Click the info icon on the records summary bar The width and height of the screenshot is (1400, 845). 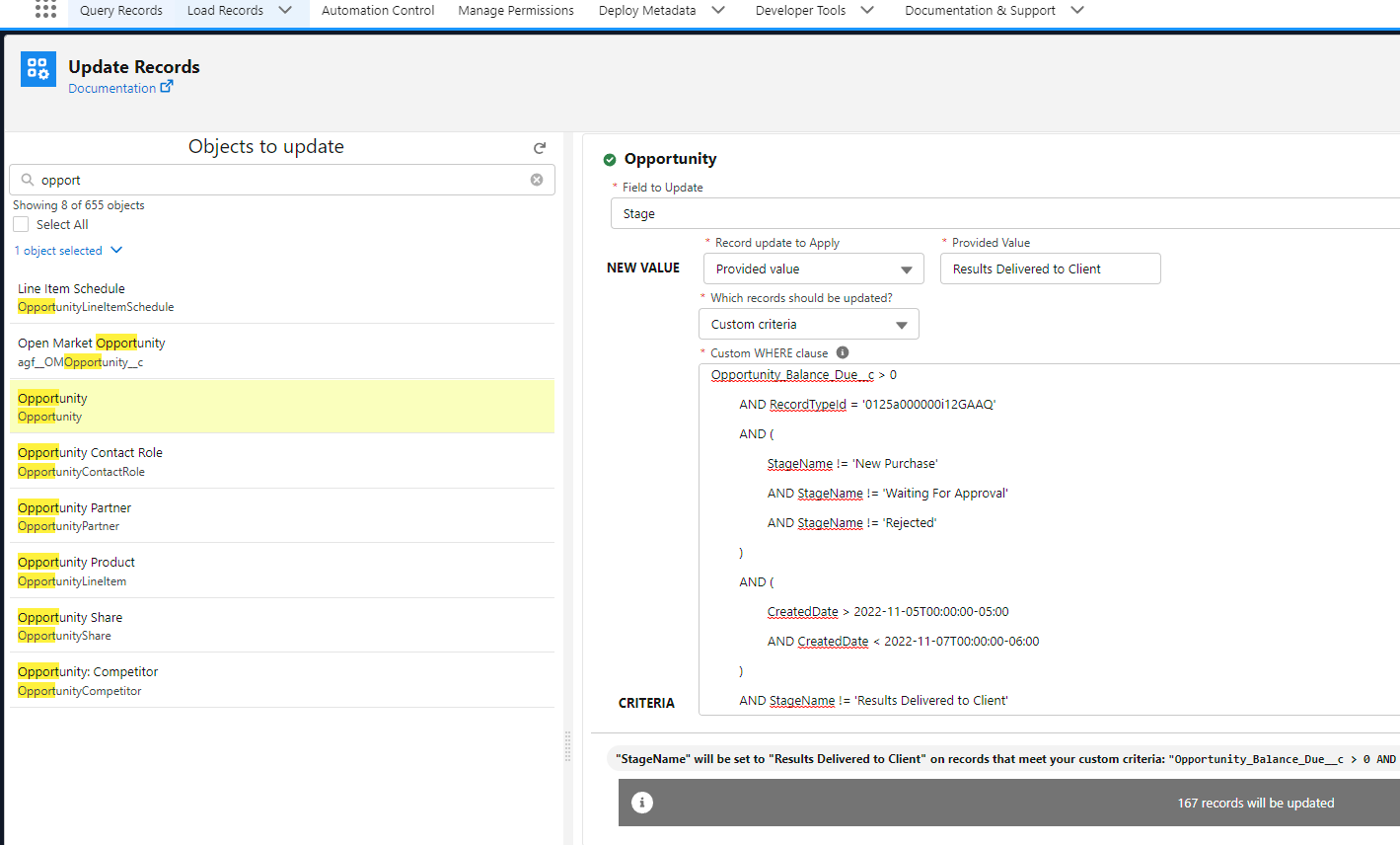(642, 803)
